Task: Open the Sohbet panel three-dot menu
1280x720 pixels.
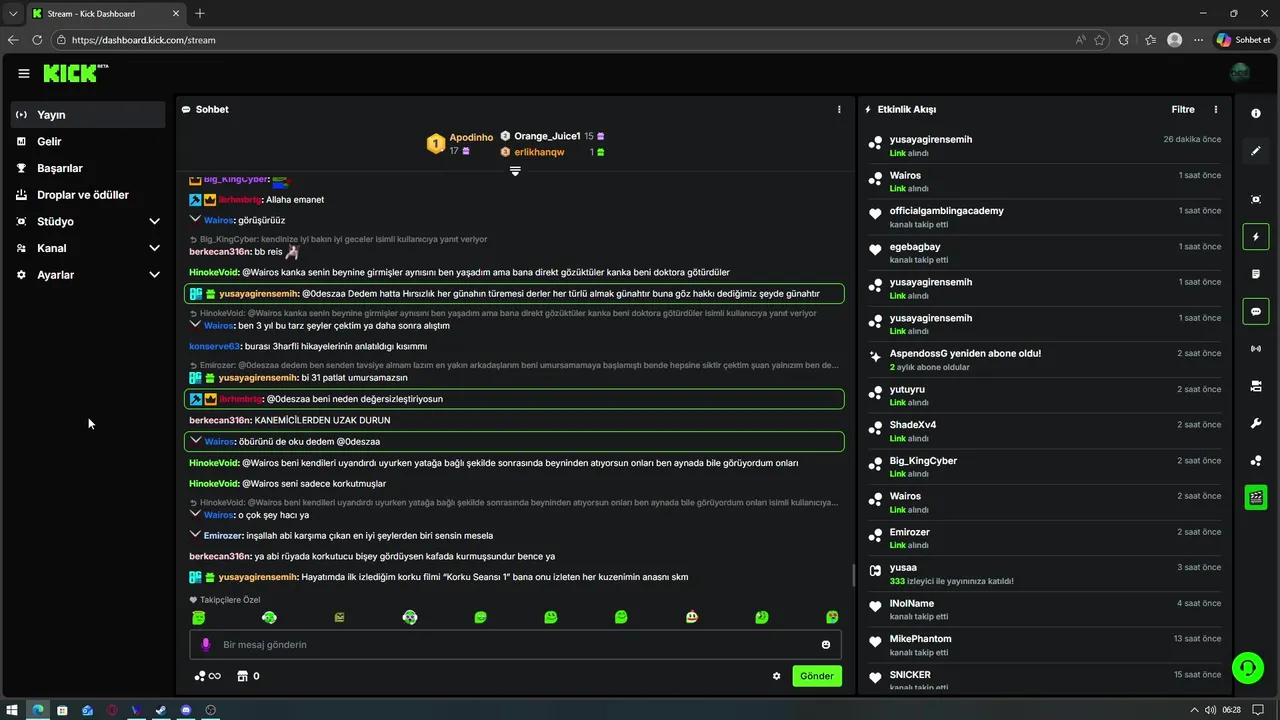Action: coord(839,109)
